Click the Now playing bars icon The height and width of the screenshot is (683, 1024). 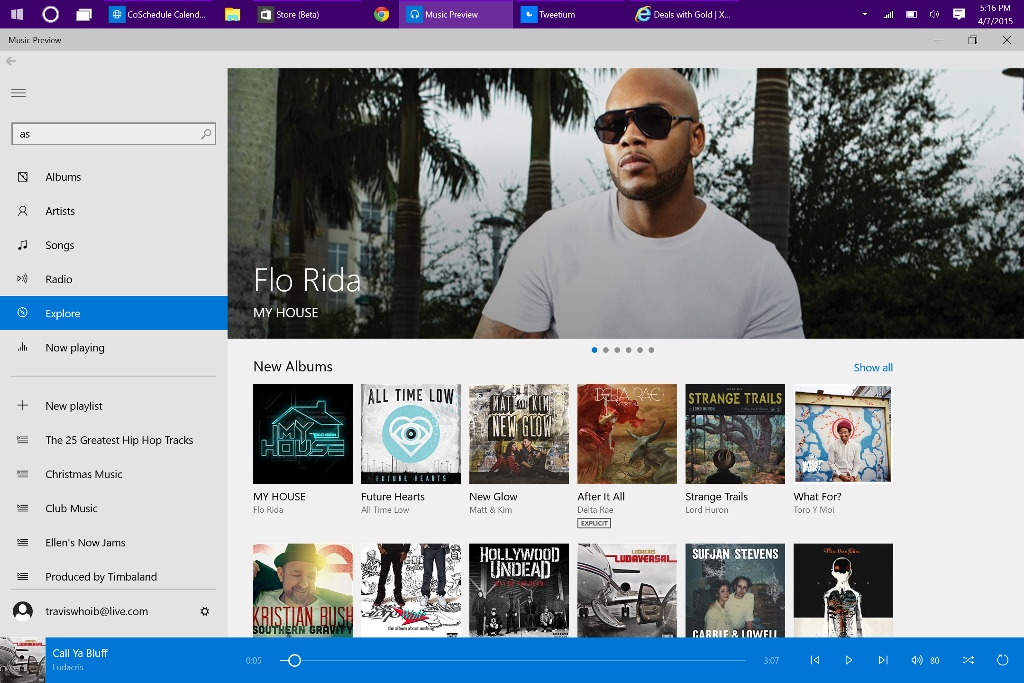[x=23, y=347]
